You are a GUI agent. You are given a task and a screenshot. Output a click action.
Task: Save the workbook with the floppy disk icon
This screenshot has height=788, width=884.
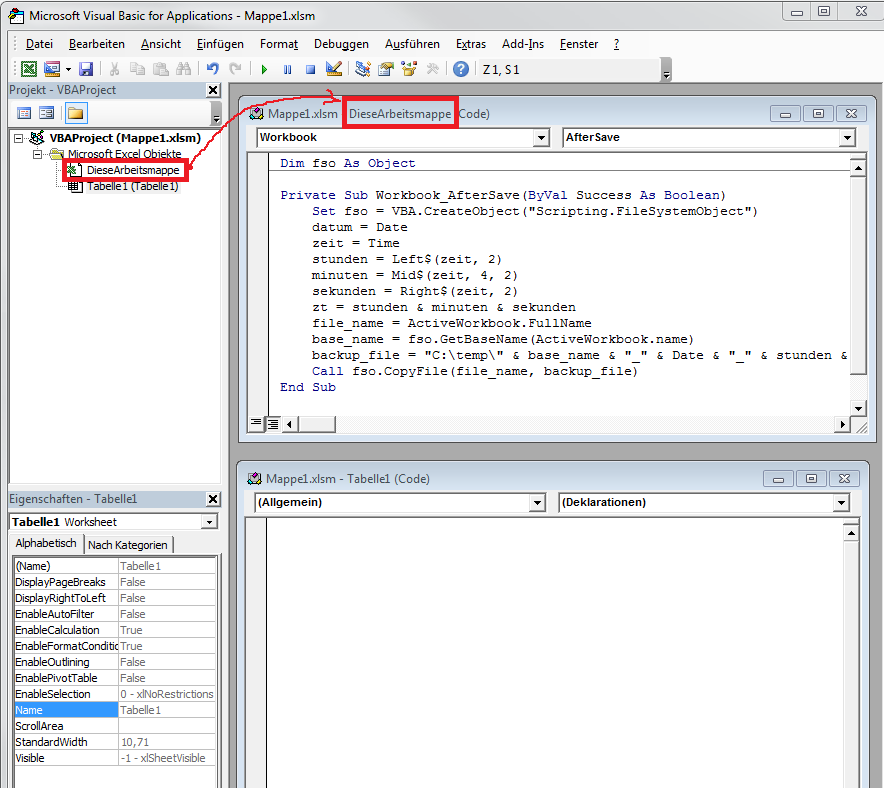coord(86,69)
